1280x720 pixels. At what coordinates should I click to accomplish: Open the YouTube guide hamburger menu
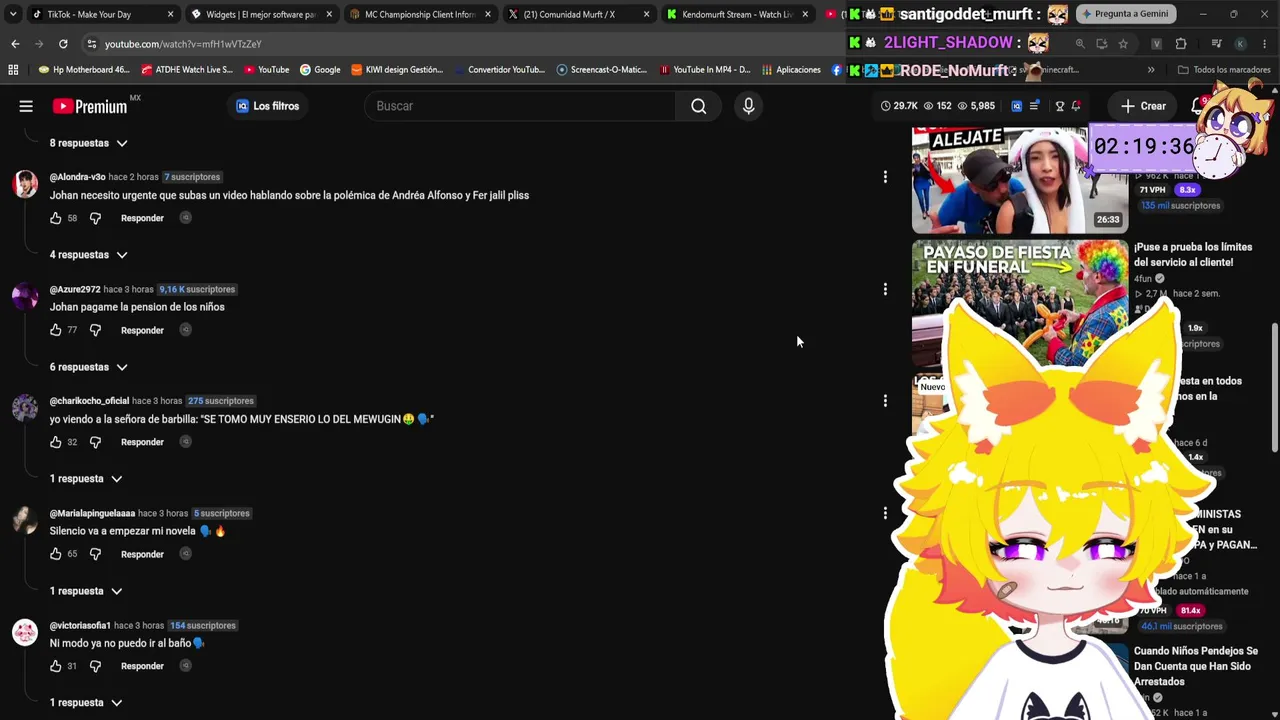tap(26, 106)
